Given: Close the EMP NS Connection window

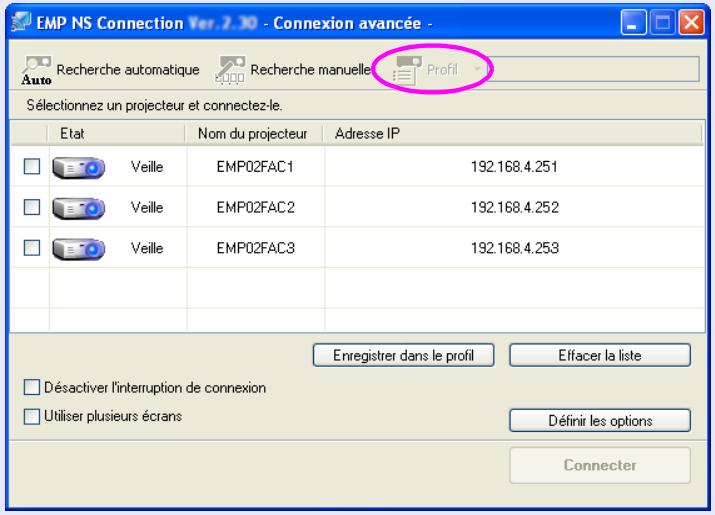Looking at the screenshot, I should pos(691,22).
